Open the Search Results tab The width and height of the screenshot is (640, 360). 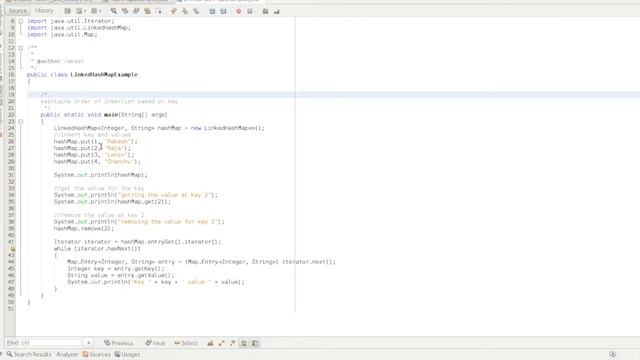[x=29, y=354]
